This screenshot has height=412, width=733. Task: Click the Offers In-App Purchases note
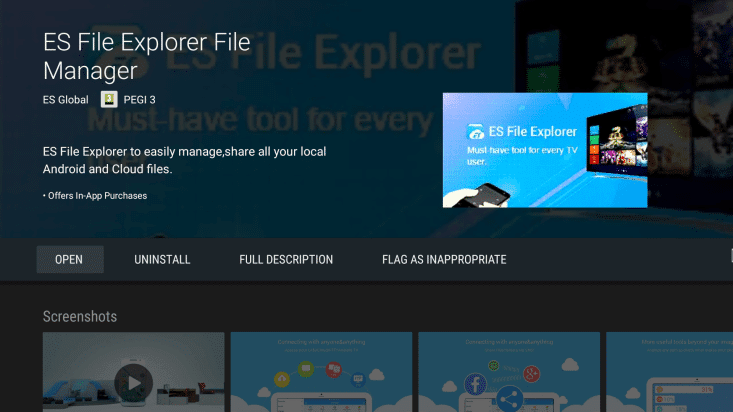95,196
